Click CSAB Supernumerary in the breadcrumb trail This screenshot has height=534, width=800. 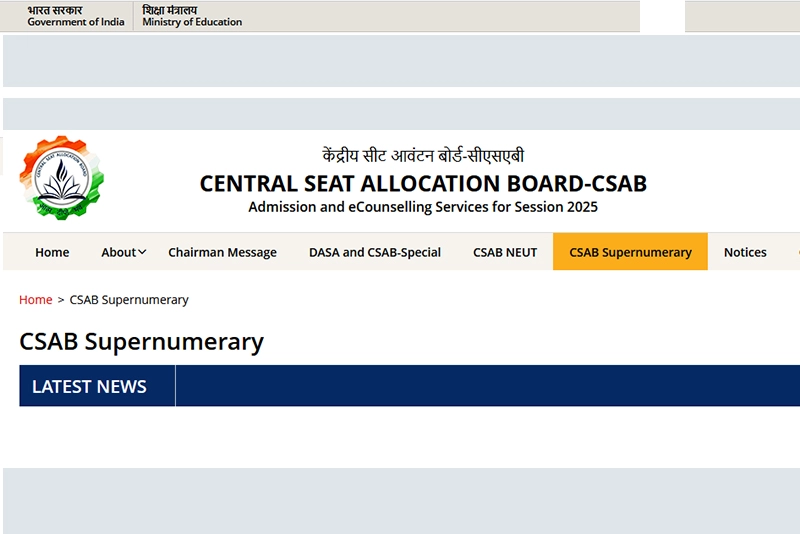pos(129,300)
